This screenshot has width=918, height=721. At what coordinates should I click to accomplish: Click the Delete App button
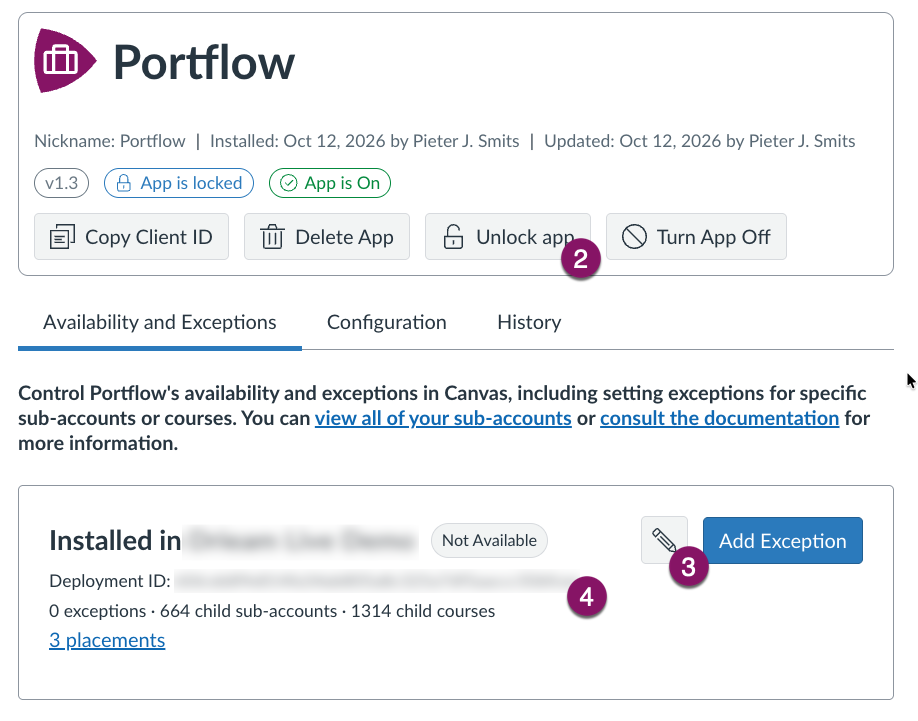pyautogui.click(x=327, y=237)
